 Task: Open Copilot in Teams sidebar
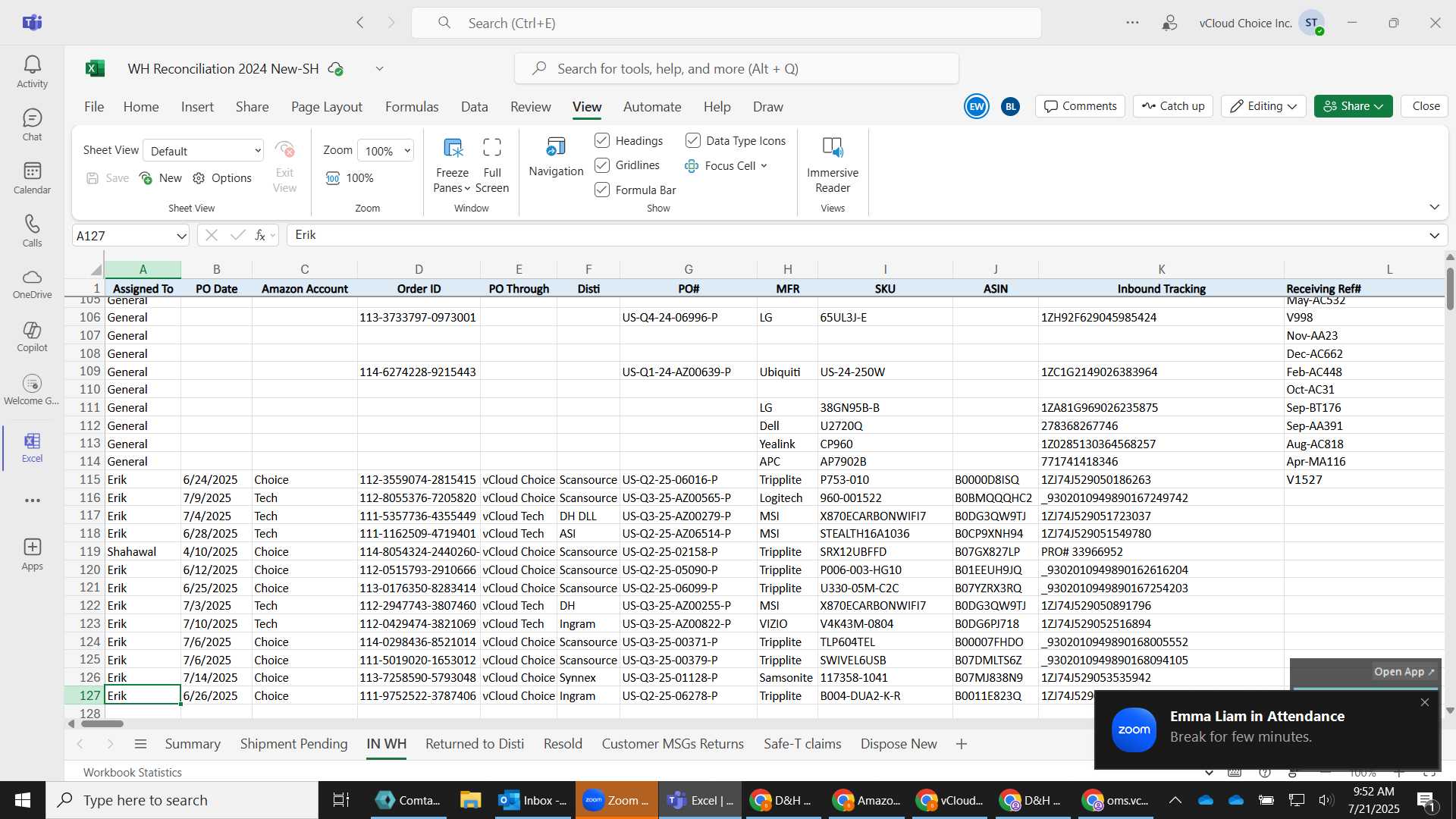(x=32, y=337)
